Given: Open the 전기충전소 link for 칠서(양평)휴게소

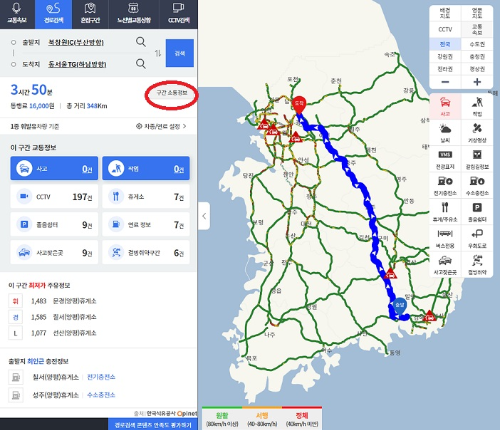Looking at the screenshot, I should (101, 377).
